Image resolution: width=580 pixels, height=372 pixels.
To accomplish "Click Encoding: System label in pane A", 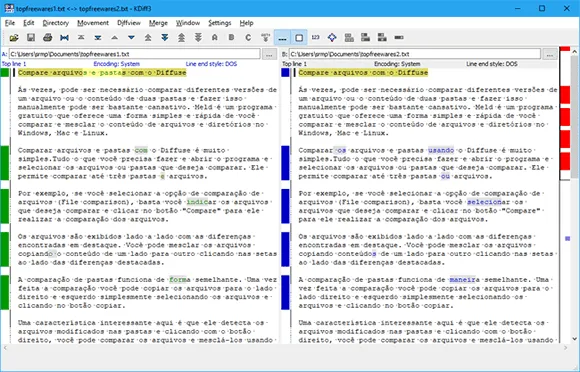I will tap(117, 64).
